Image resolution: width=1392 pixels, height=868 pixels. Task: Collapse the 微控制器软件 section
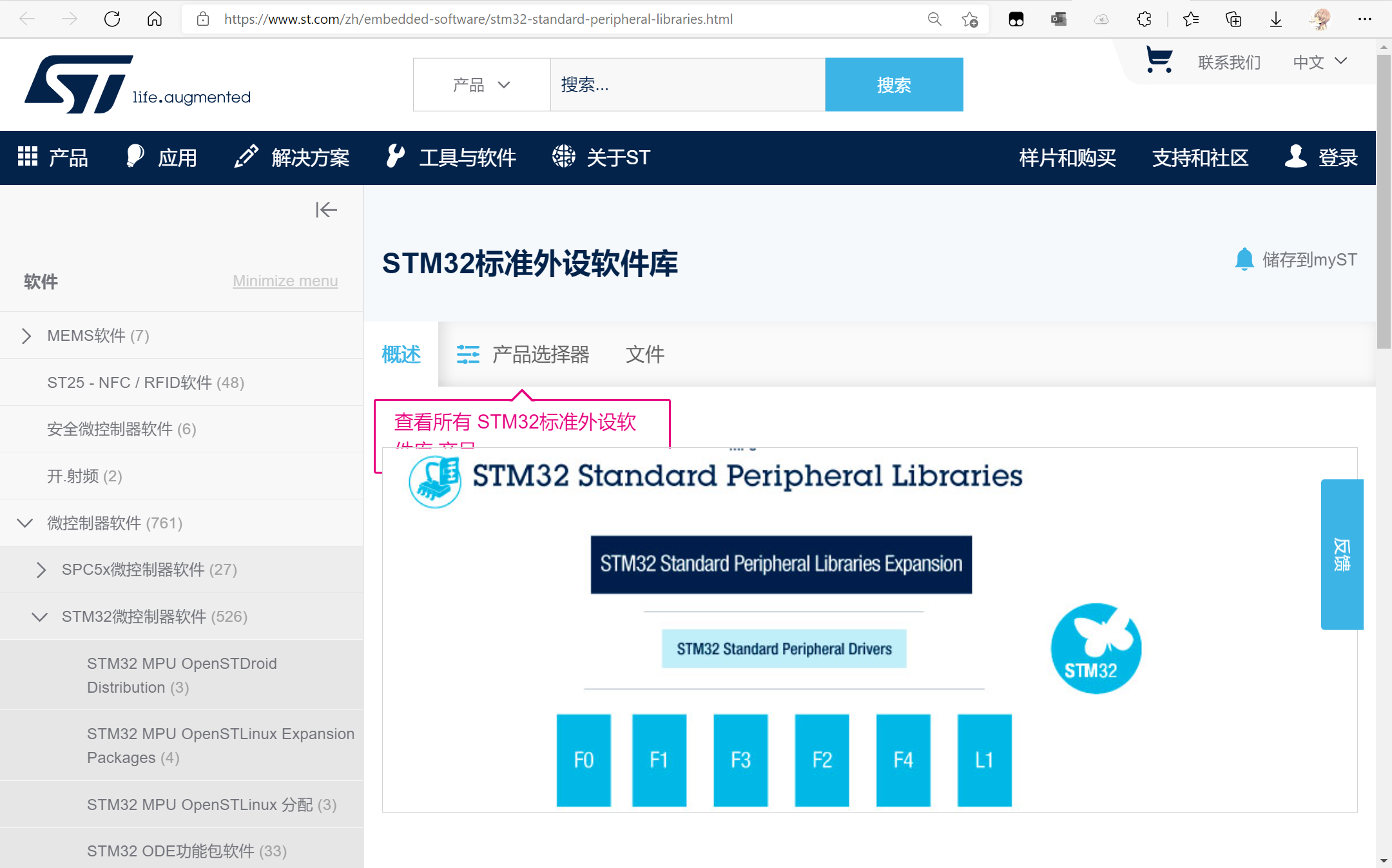(x=24, y=523)
